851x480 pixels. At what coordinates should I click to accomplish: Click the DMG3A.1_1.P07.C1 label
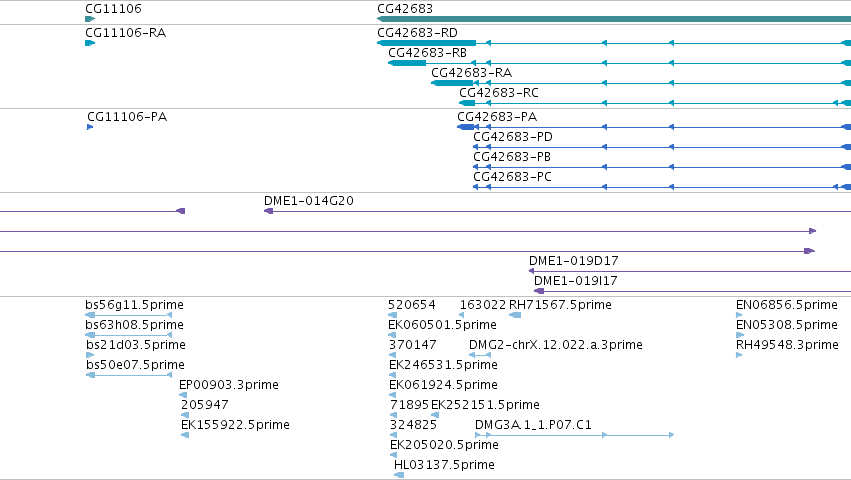pyautogui.click(x=534, y=425)
